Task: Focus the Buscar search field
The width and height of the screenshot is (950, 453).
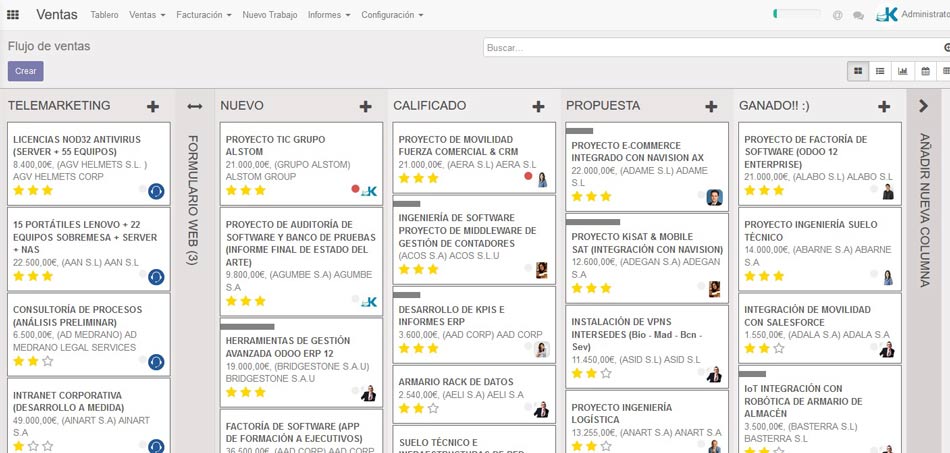Action: tap(715, 48)
